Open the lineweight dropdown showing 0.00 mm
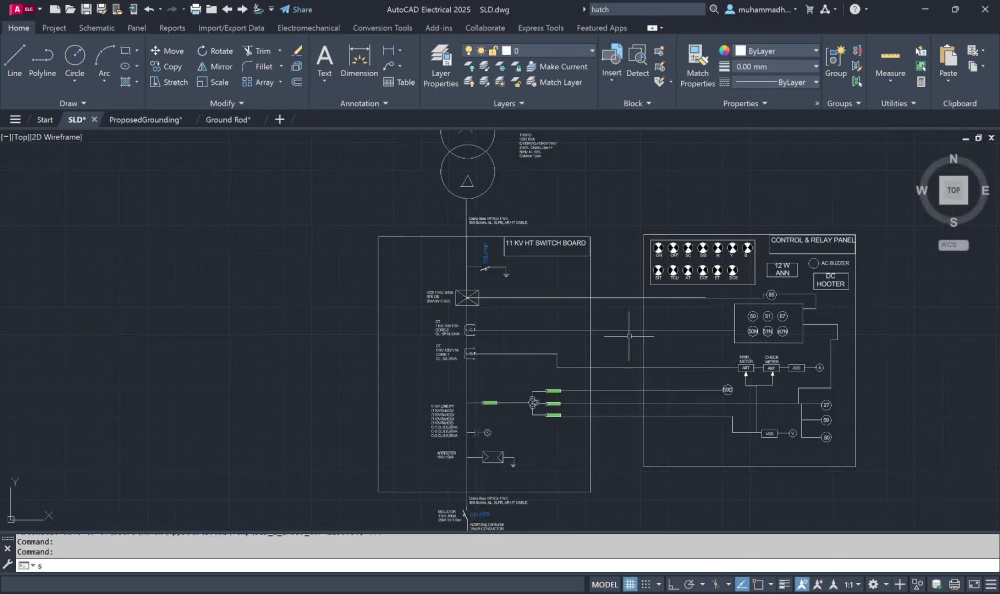 [776, 66]
